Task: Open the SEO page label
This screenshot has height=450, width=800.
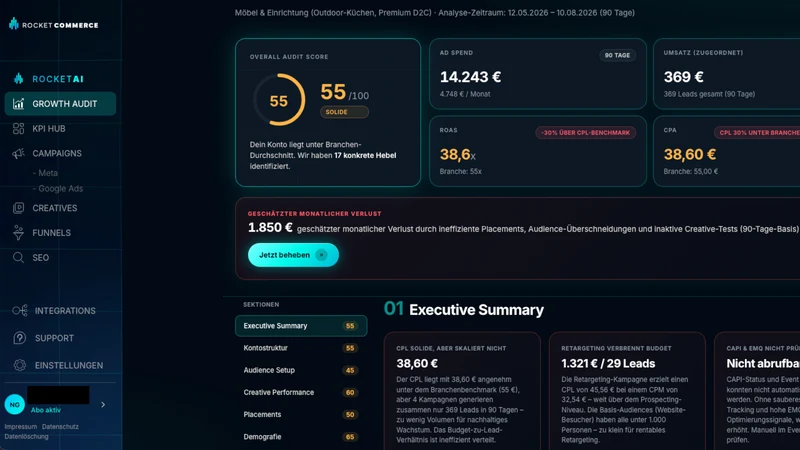Action: point(40,258)
